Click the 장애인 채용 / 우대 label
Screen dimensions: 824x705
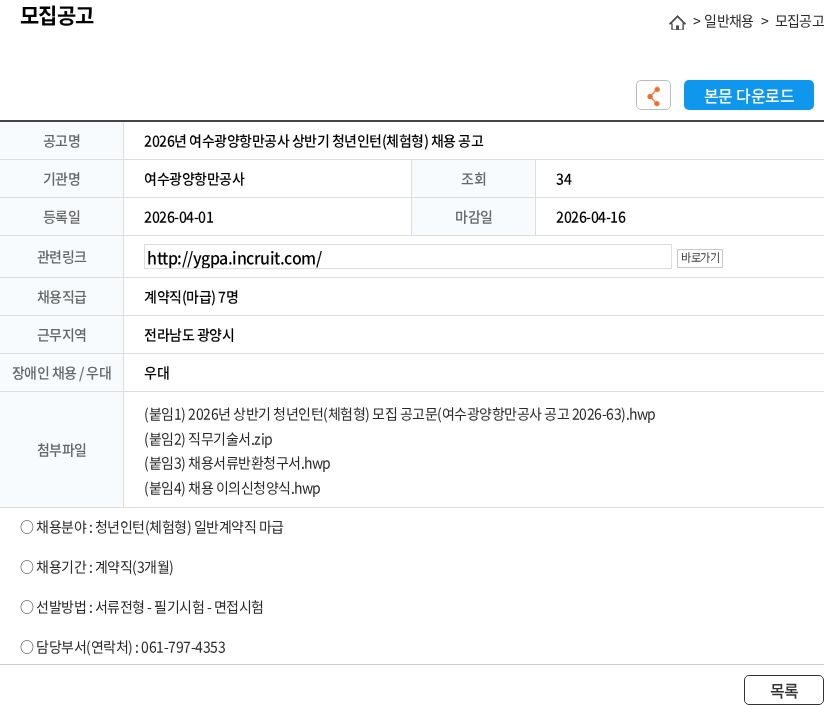tap(61, 373)
